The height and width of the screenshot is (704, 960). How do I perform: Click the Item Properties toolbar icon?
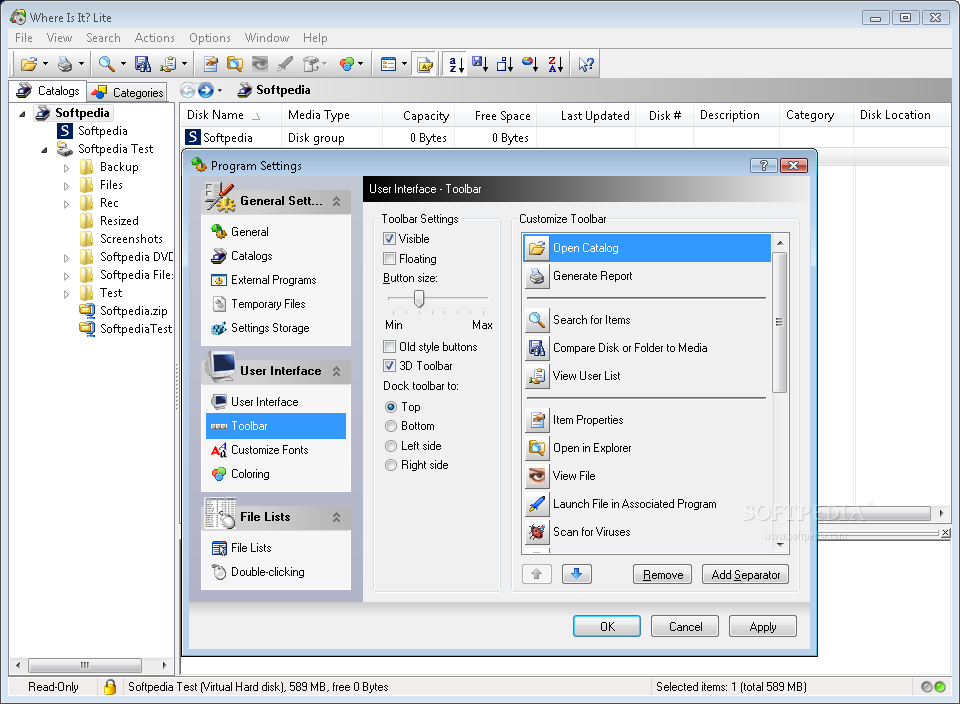211,64
